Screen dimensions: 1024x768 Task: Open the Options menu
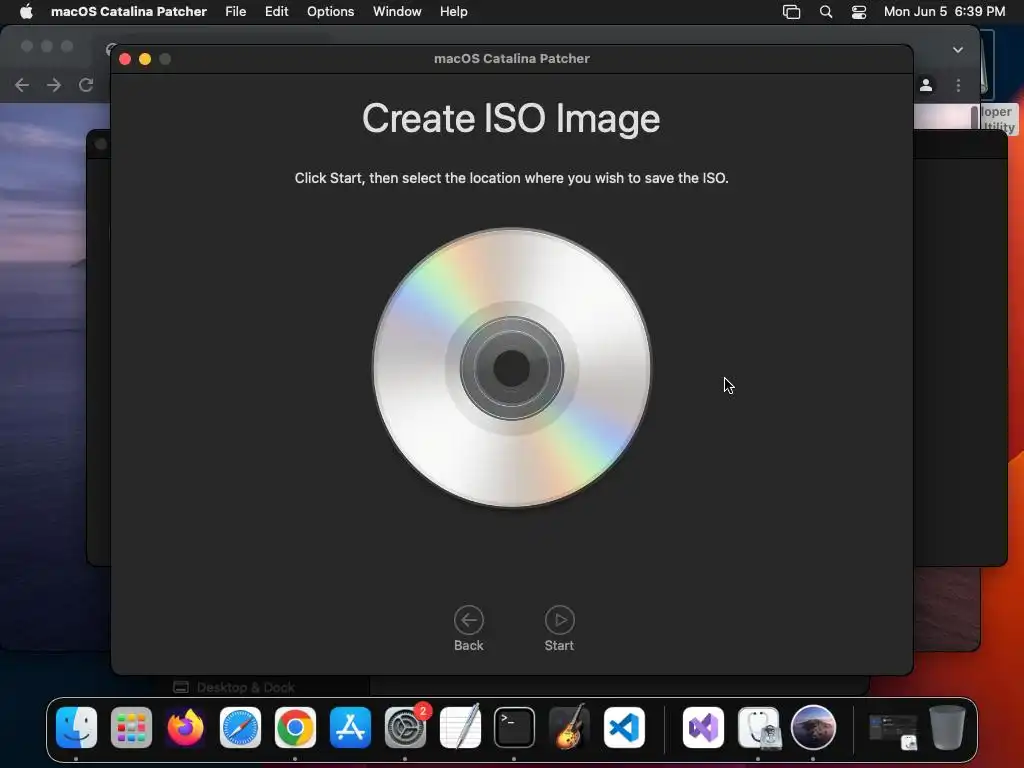coord(330,12)
